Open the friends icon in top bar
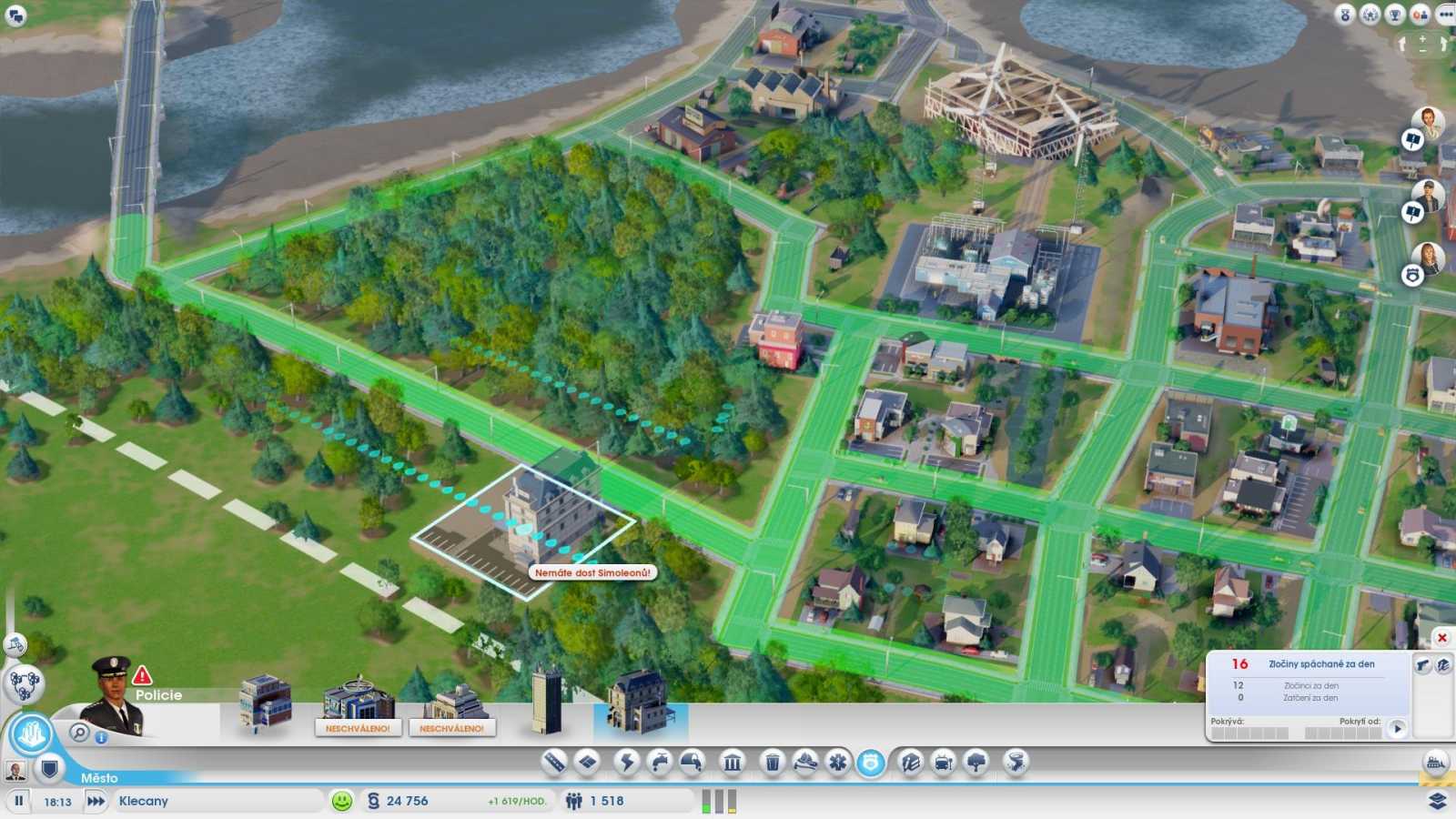 1420,14
